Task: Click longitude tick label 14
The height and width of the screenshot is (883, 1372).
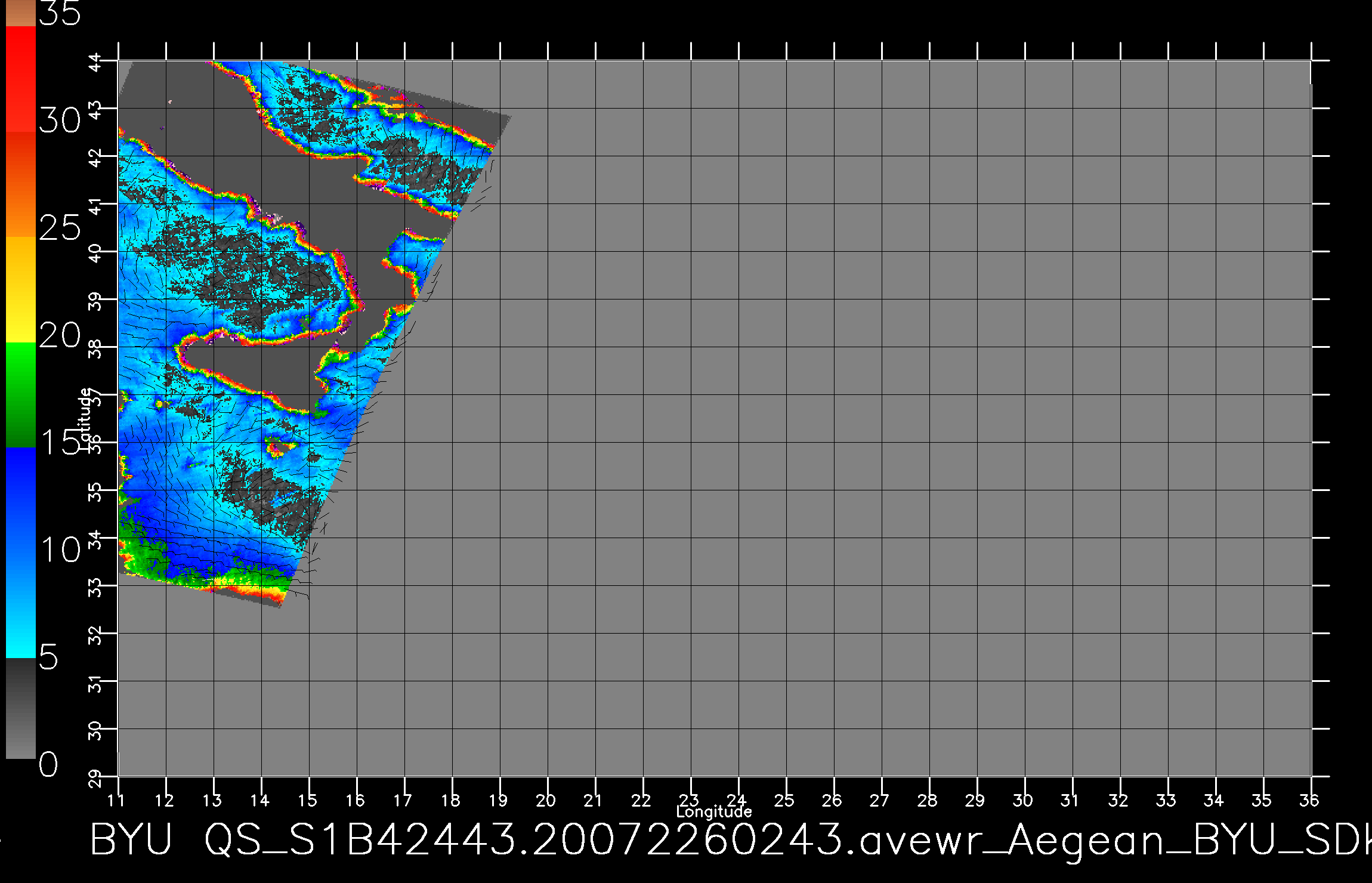Action: pyautogui.click(x=260, y=801)
